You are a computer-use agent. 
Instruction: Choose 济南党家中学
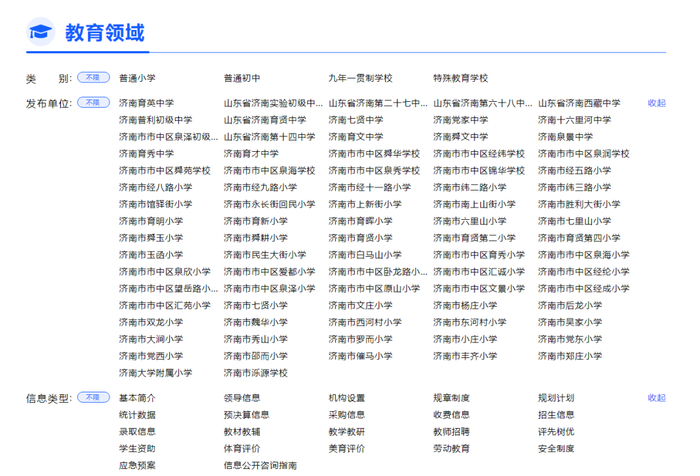461,120
